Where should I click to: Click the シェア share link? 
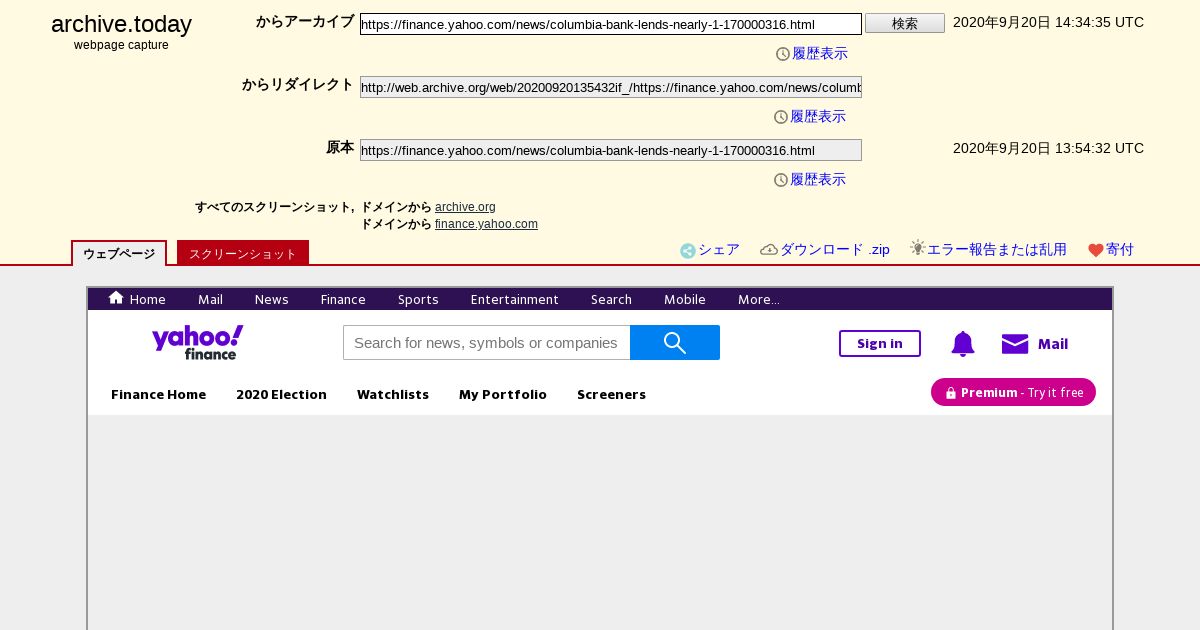tap(719, 250)
